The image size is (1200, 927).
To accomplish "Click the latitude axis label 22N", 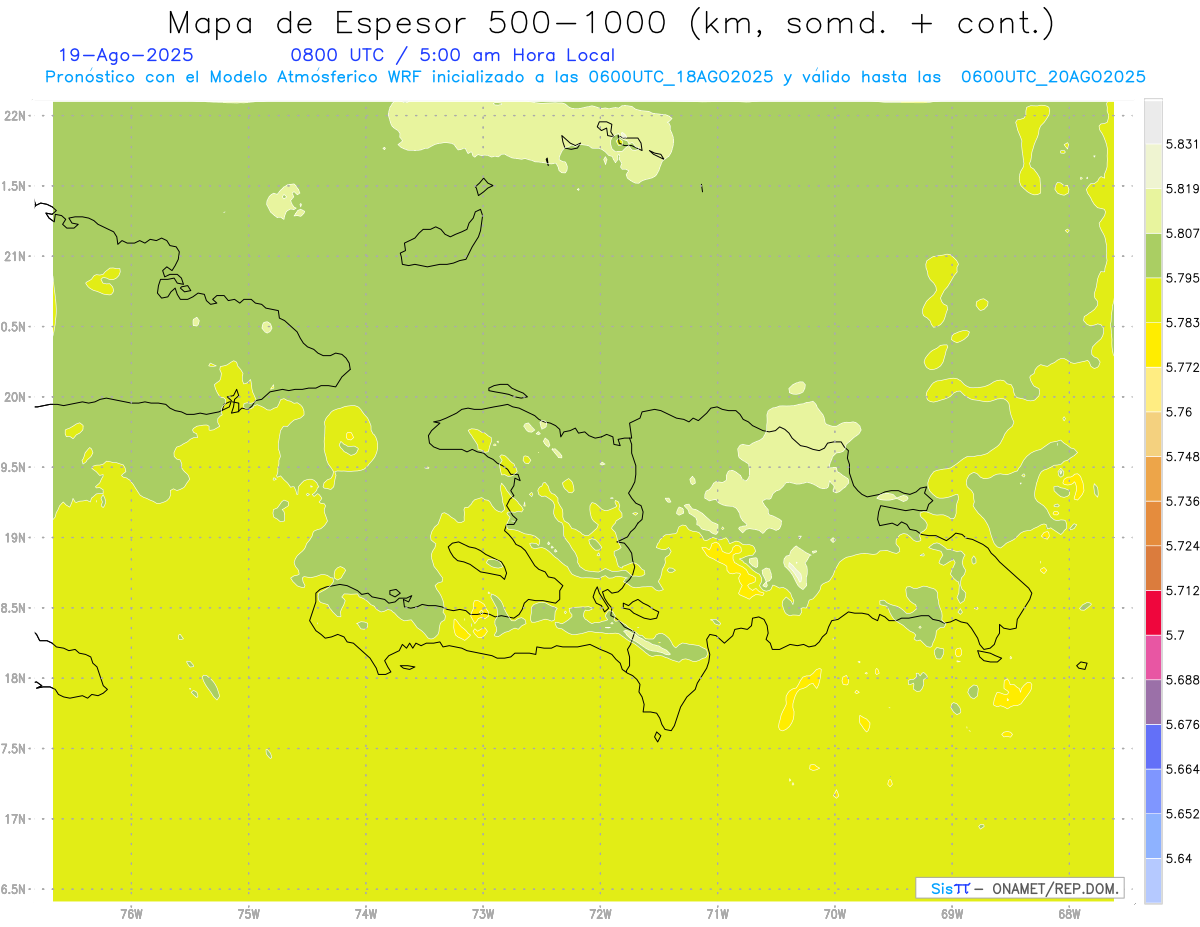I will [x=15, y=116].
